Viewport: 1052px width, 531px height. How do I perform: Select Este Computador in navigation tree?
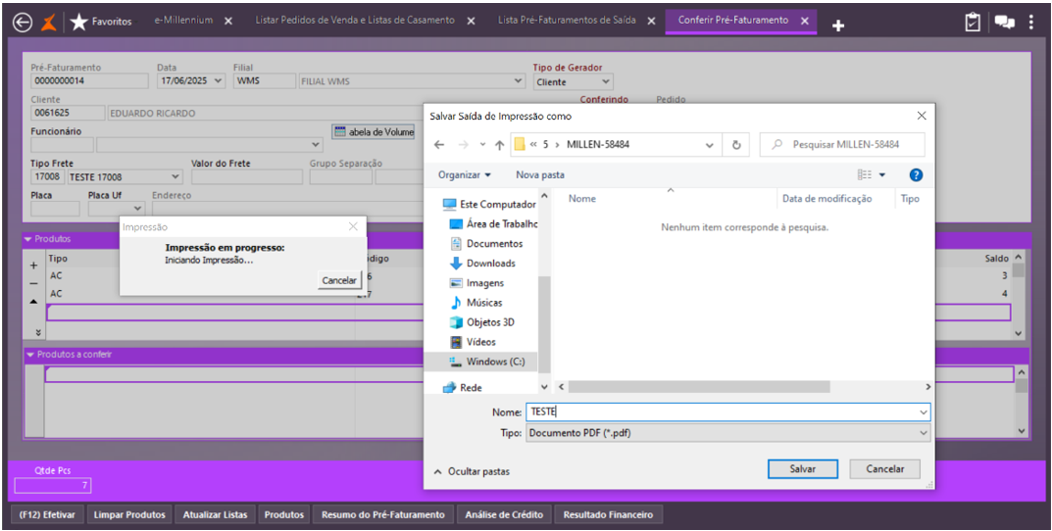[490, 204]
